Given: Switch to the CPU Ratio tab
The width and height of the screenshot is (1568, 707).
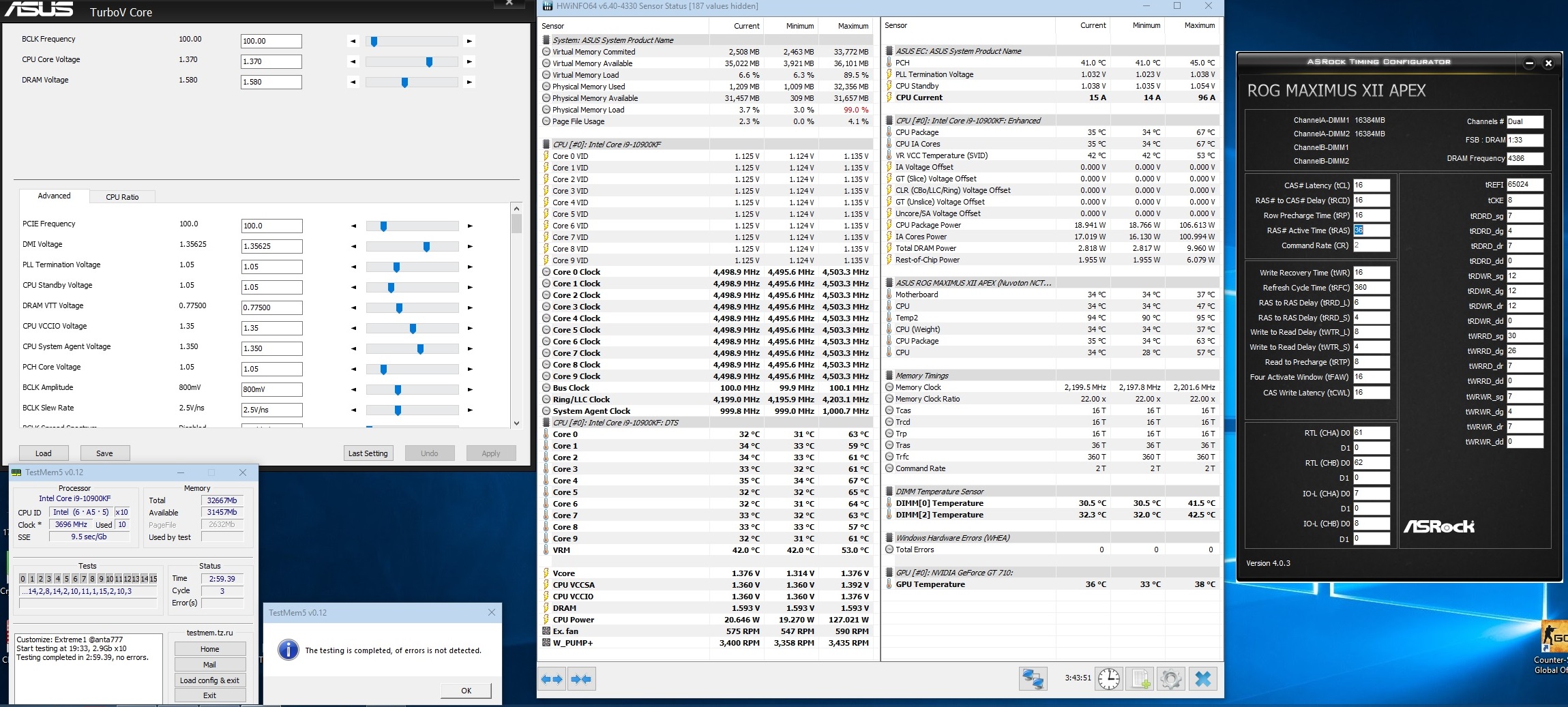Looking at the screenshot, I should 122,197.
